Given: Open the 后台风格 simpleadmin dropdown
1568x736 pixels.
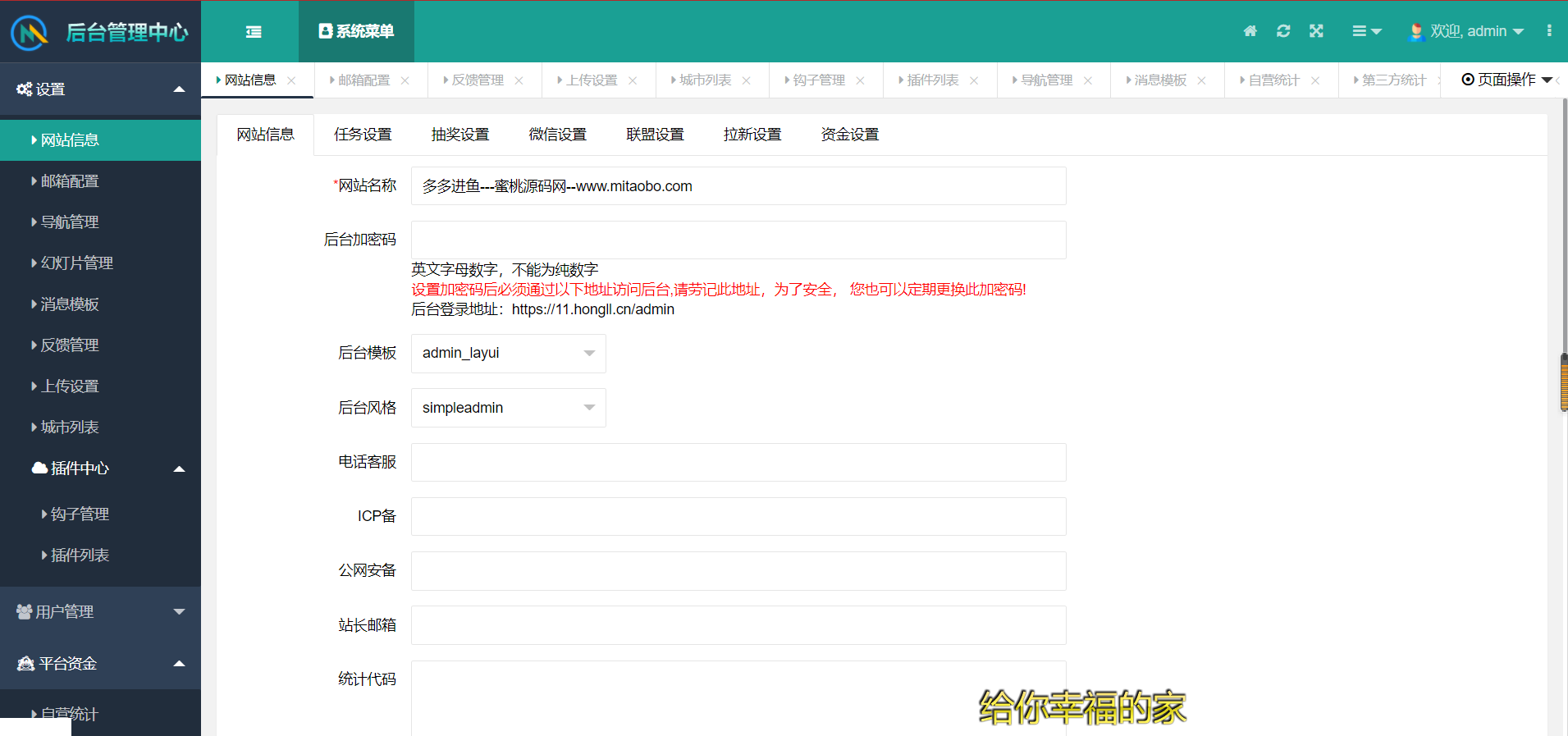Looking at the screenshot, I should 508,408.
